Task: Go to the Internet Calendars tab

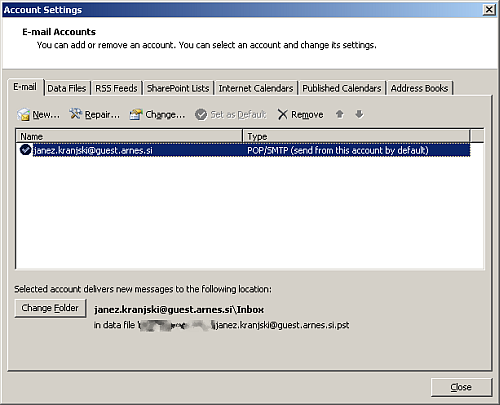Action: click(x=256, y=88)
